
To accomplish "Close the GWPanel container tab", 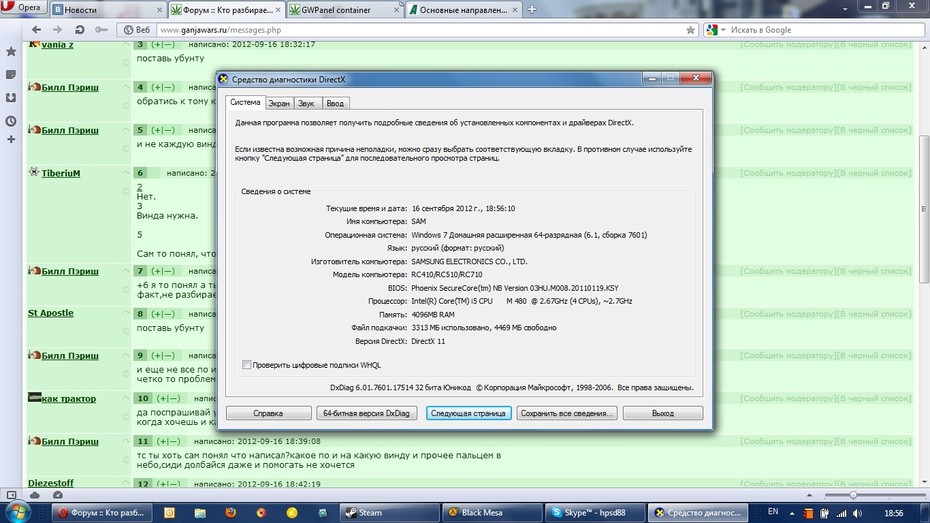I will point(396,10).
